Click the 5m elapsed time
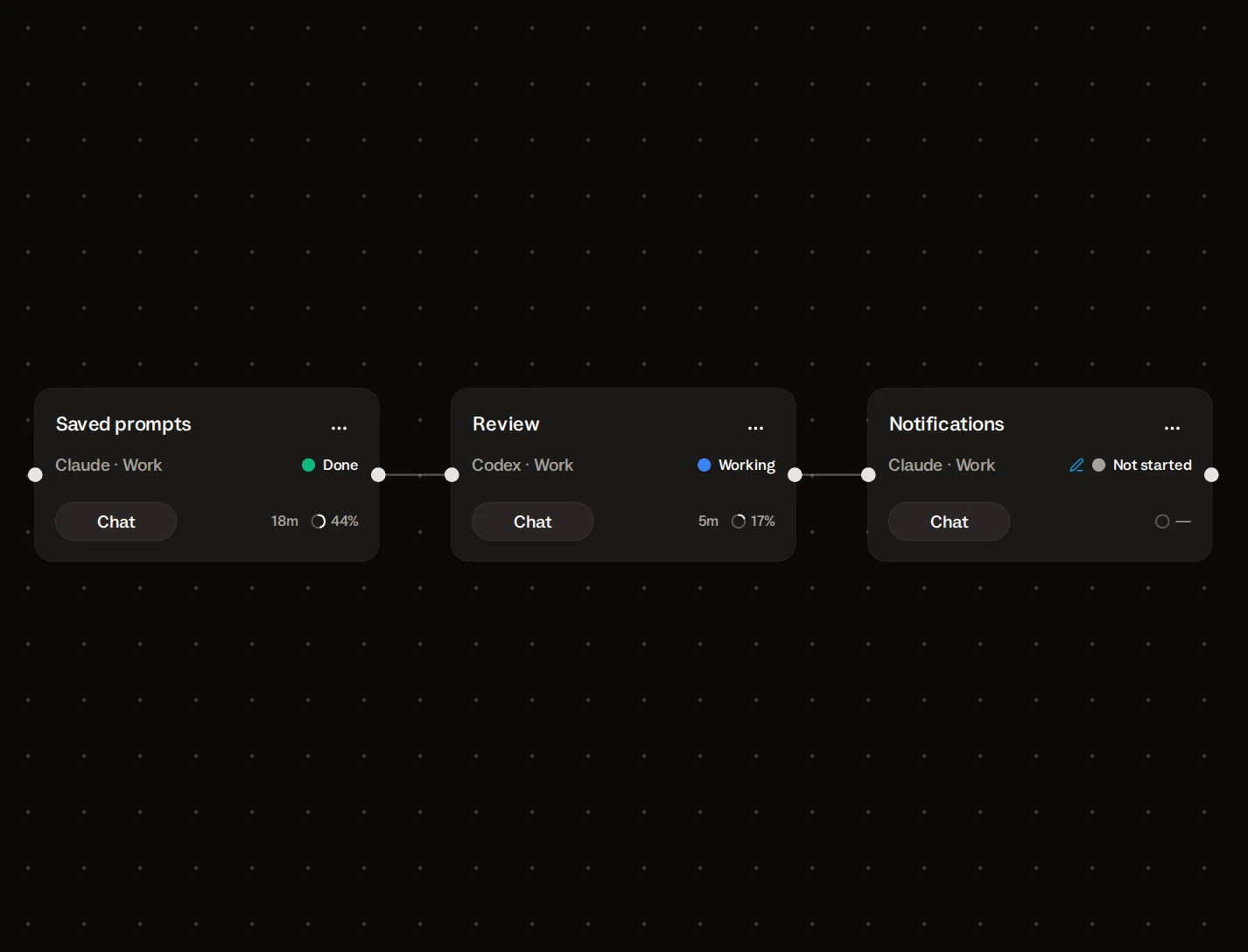This screenshot has width=1248, height=952. click(708, 521)
